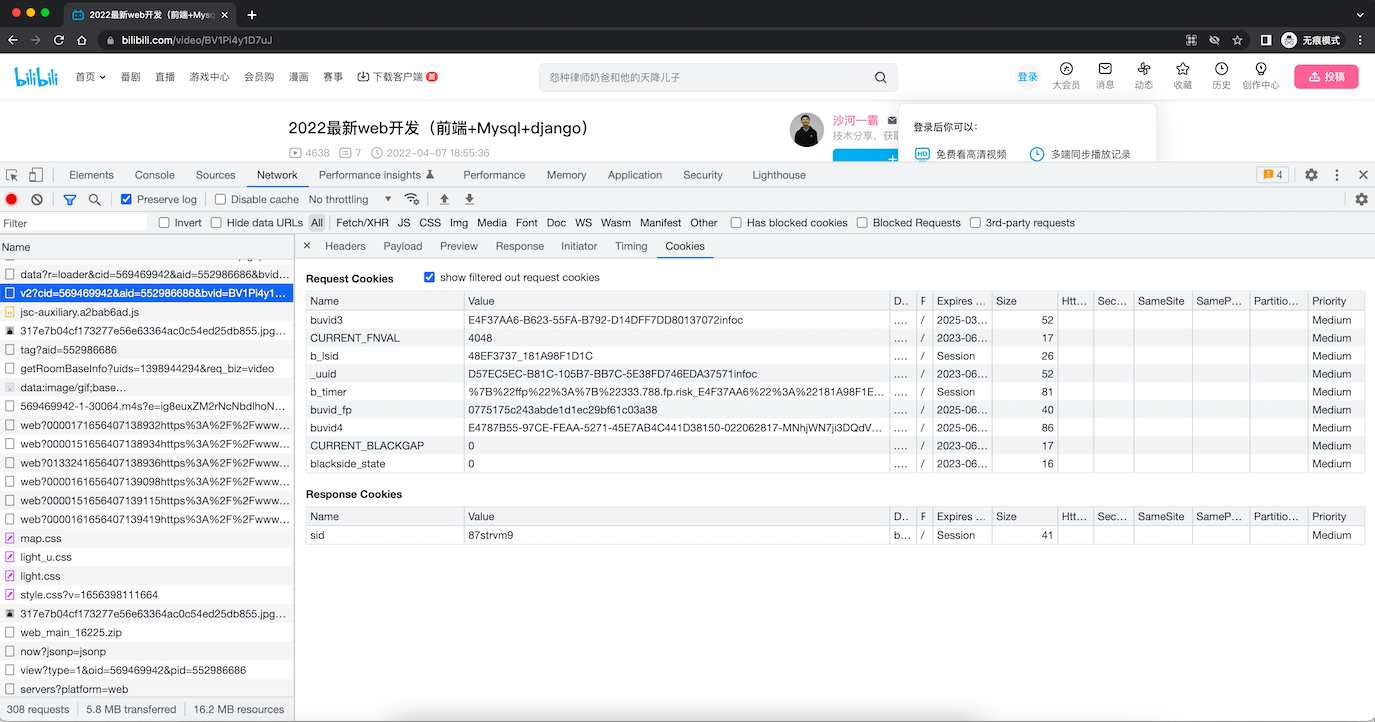Screen dimensions: 1375x722
Task: Open the 4 issues warning badge
Action: click(x=1273, y=175)
